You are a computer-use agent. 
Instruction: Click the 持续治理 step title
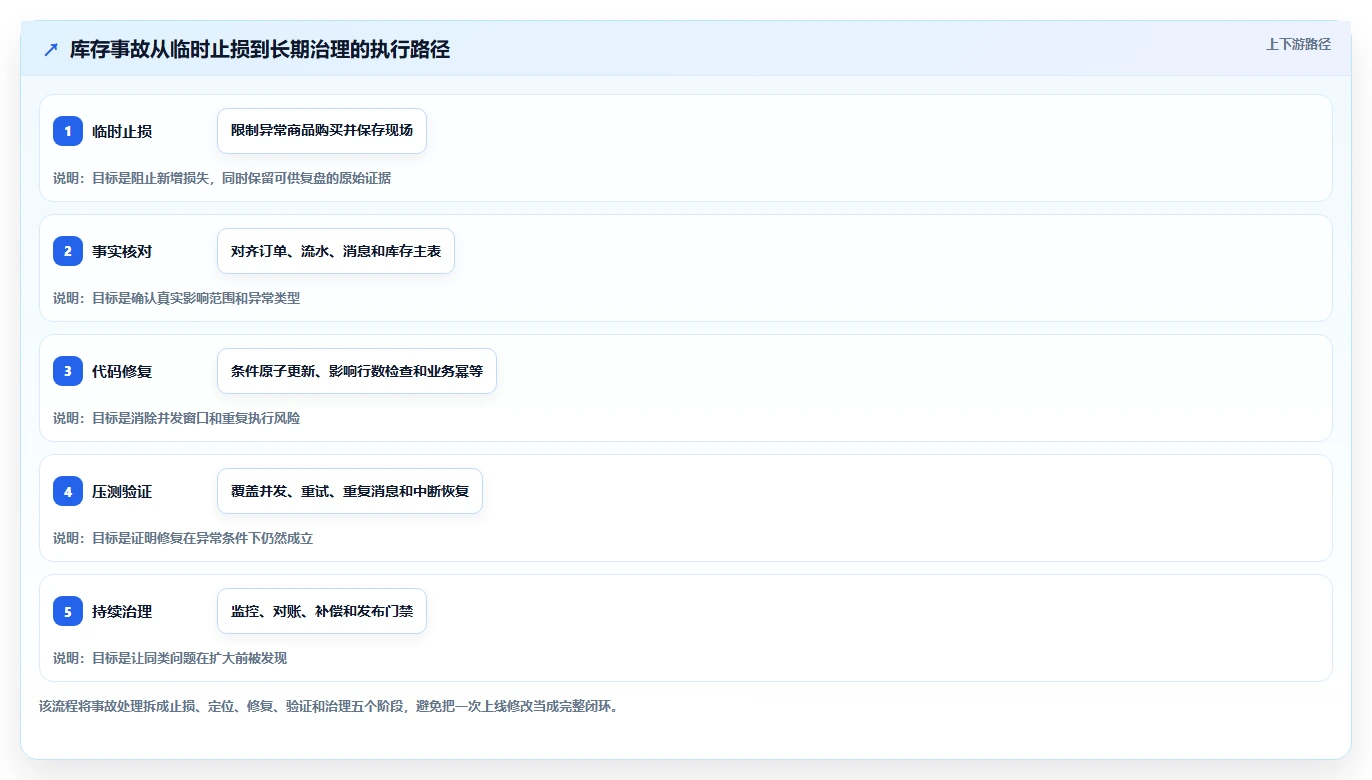click(x=122, y=611)
